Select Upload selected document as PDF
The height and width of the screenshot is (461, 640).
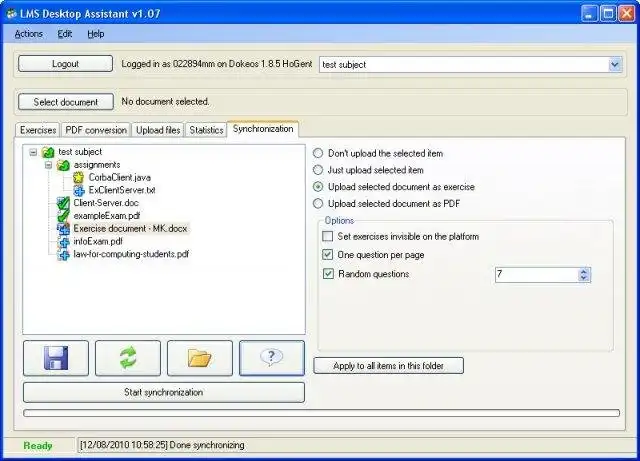tap(318, 203)
